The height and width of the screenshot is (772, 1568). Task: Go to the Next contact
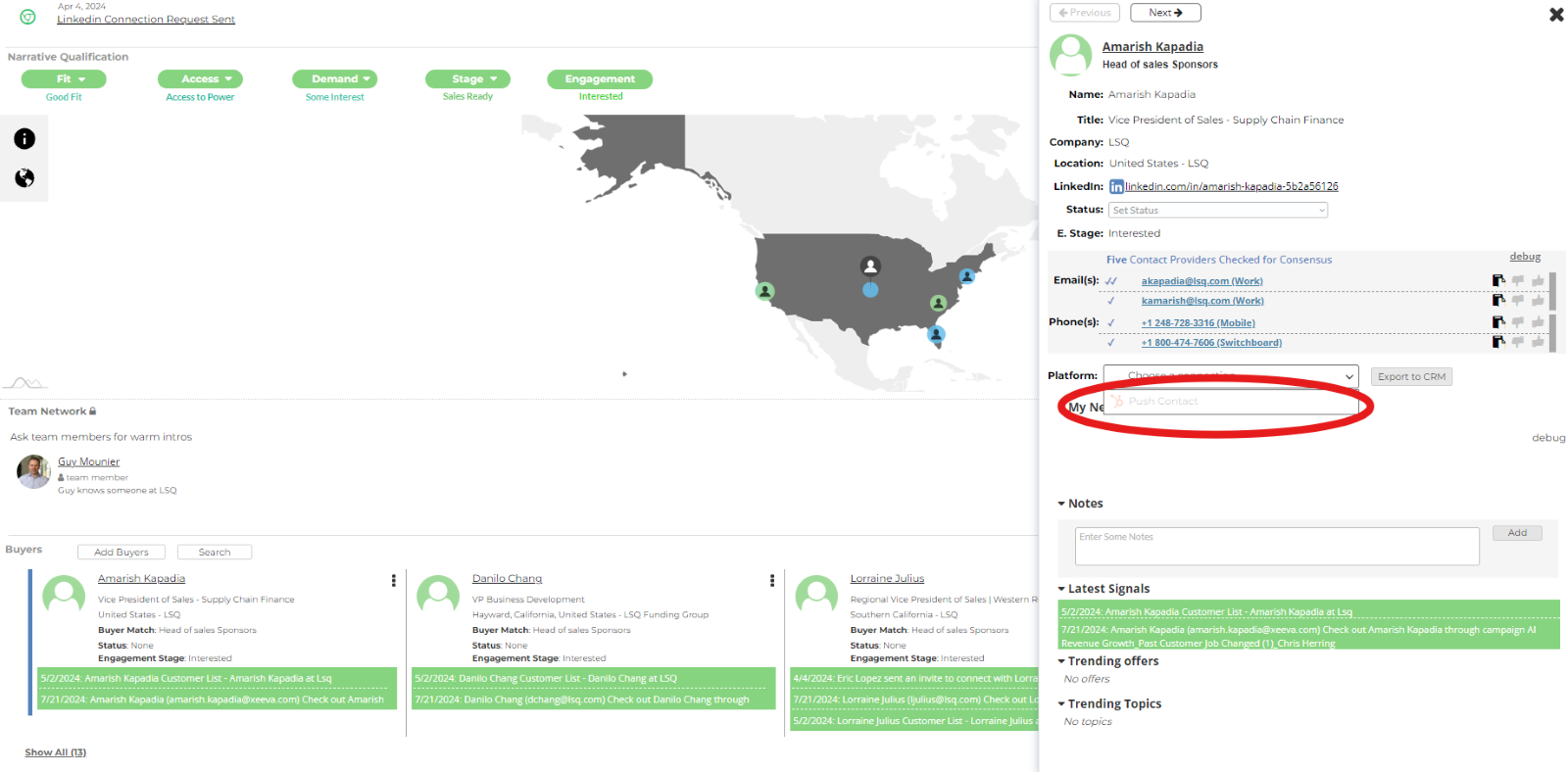pos(1165,13)
